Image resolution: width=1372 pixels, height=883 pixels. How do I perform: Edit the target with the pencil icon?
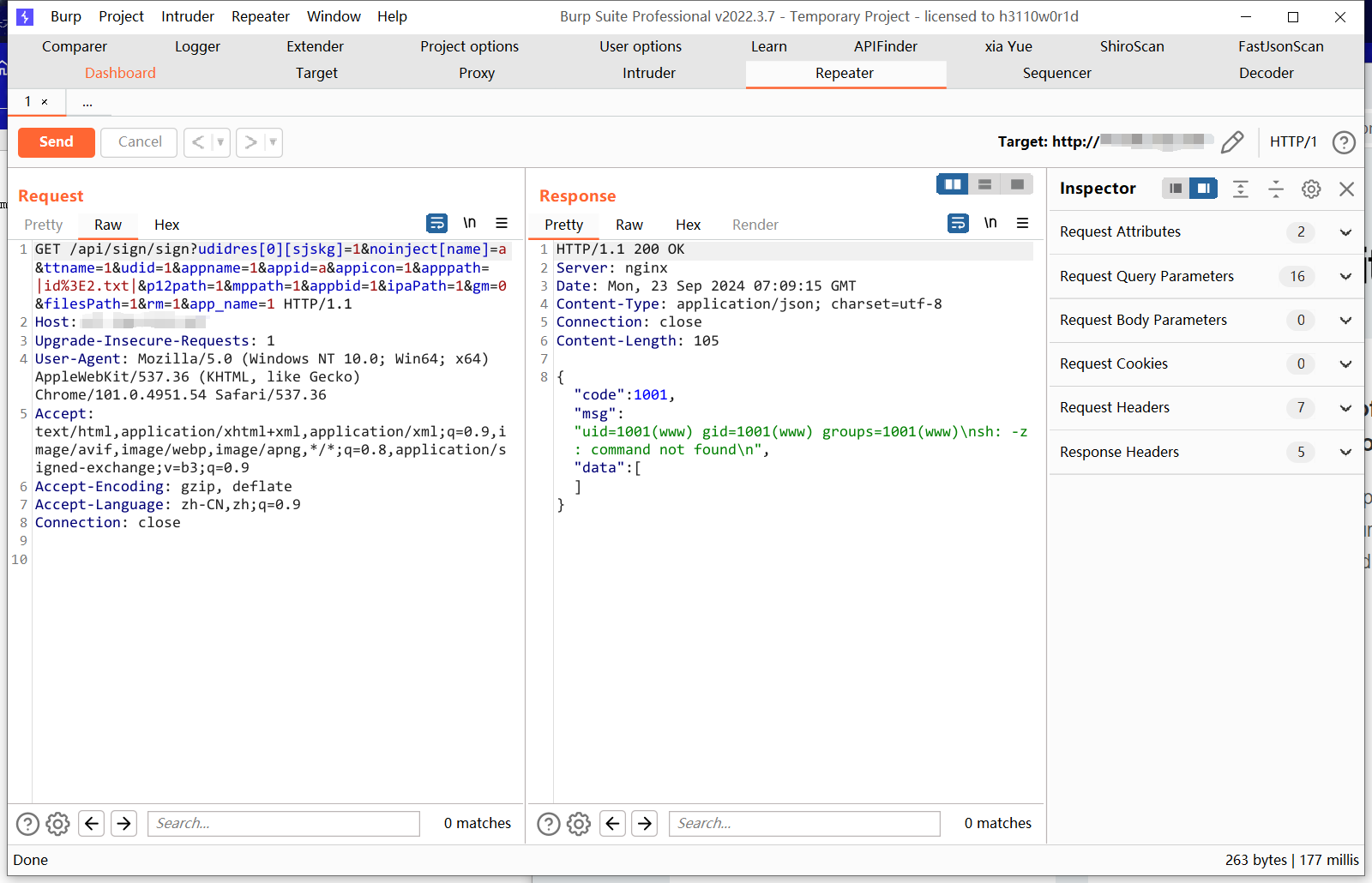click(1232, 142)
